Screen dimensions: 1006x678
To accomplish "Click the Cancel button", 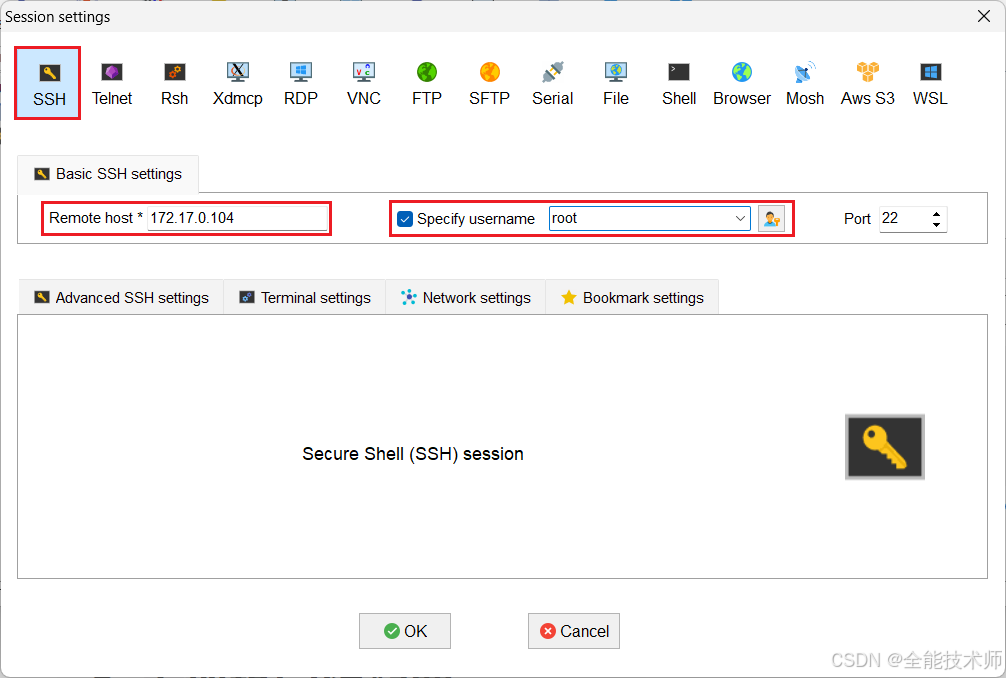I will (x=574, y=631).
